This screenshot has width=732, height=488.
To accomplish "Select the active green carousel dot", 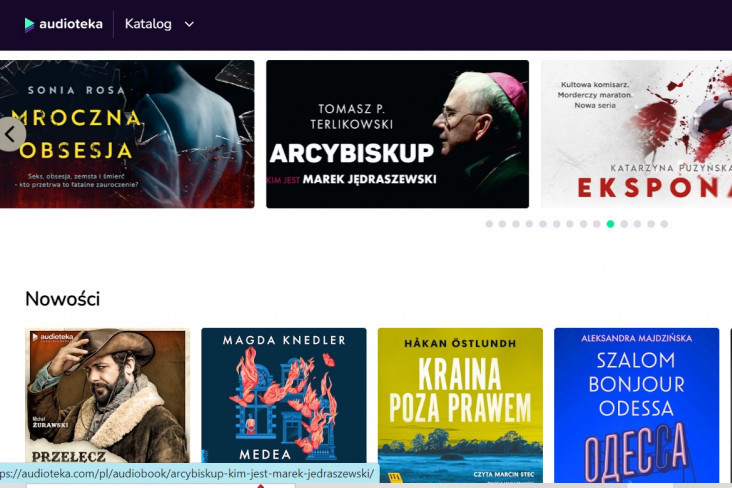I will 610,224.
